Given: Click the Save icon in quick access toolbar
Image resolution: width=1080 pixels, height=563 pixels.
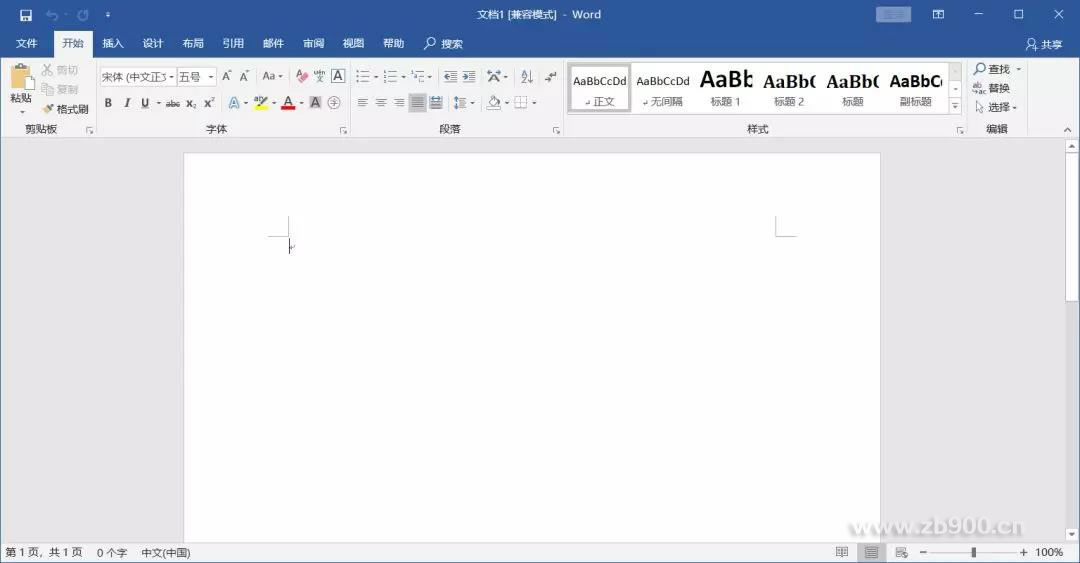Looking at the screenshot, I should point(25,14).
